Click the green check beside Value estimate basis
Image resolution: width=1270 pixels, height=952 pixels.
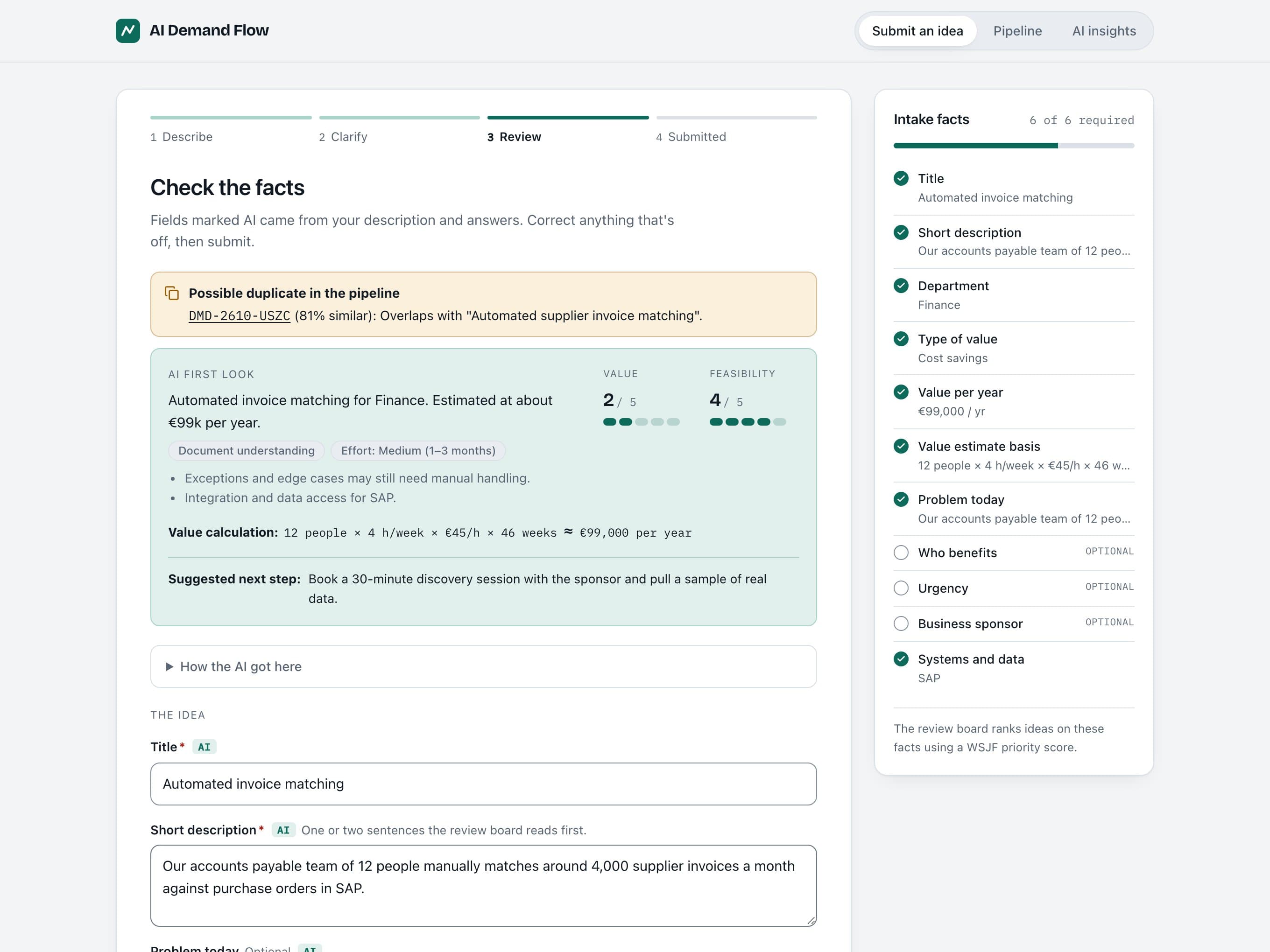(901, 447)
